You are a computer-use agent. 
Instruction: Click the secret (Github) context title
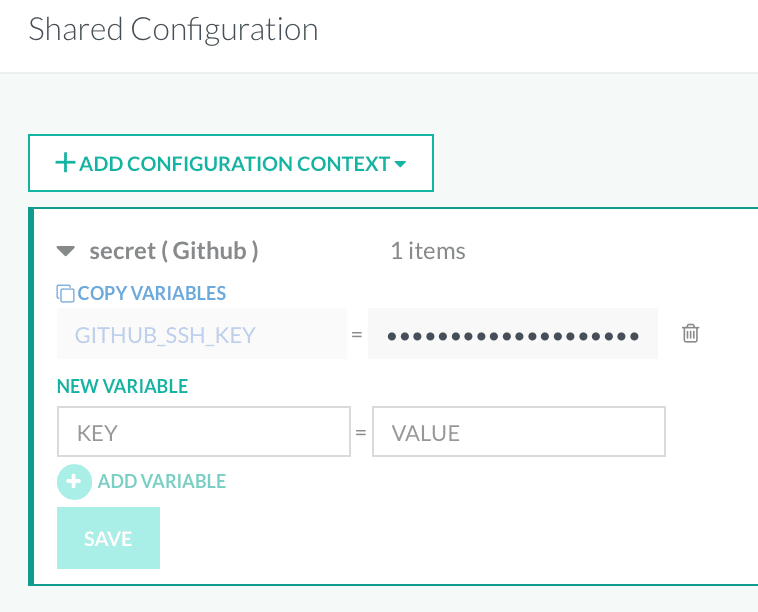coord(174,251)
